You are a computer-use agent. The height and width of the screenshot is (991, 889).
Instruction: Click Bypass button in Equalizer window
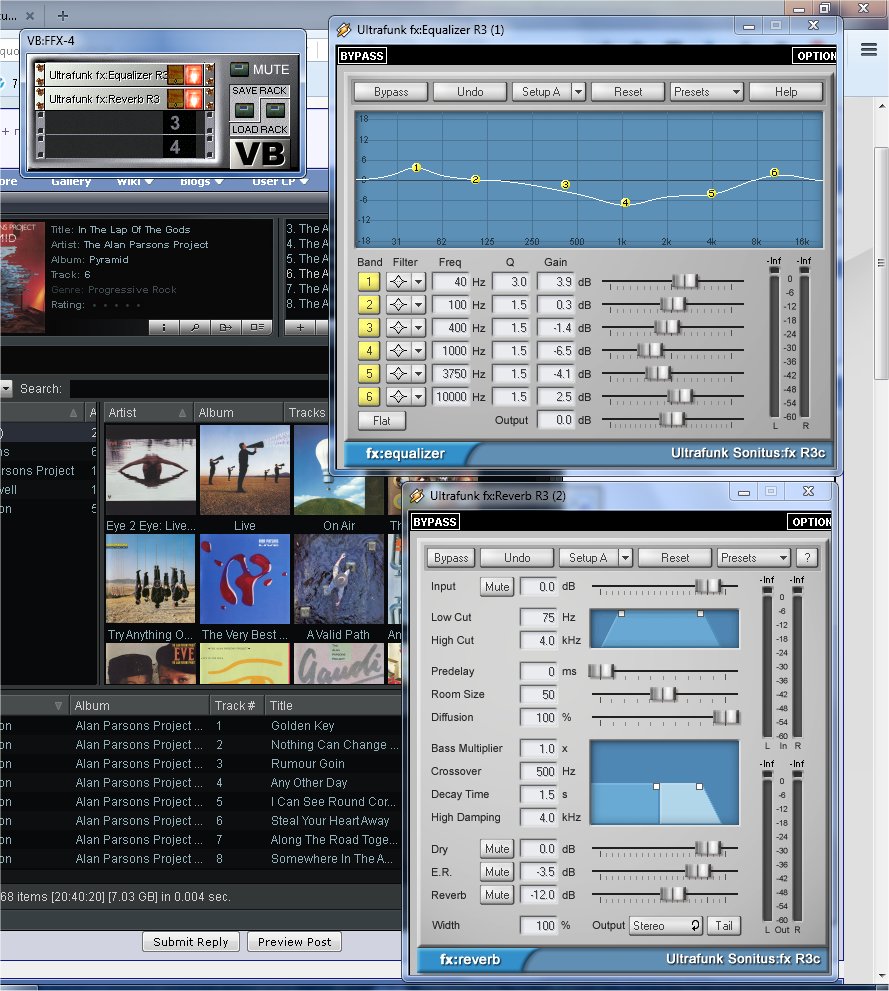[390, 92]
